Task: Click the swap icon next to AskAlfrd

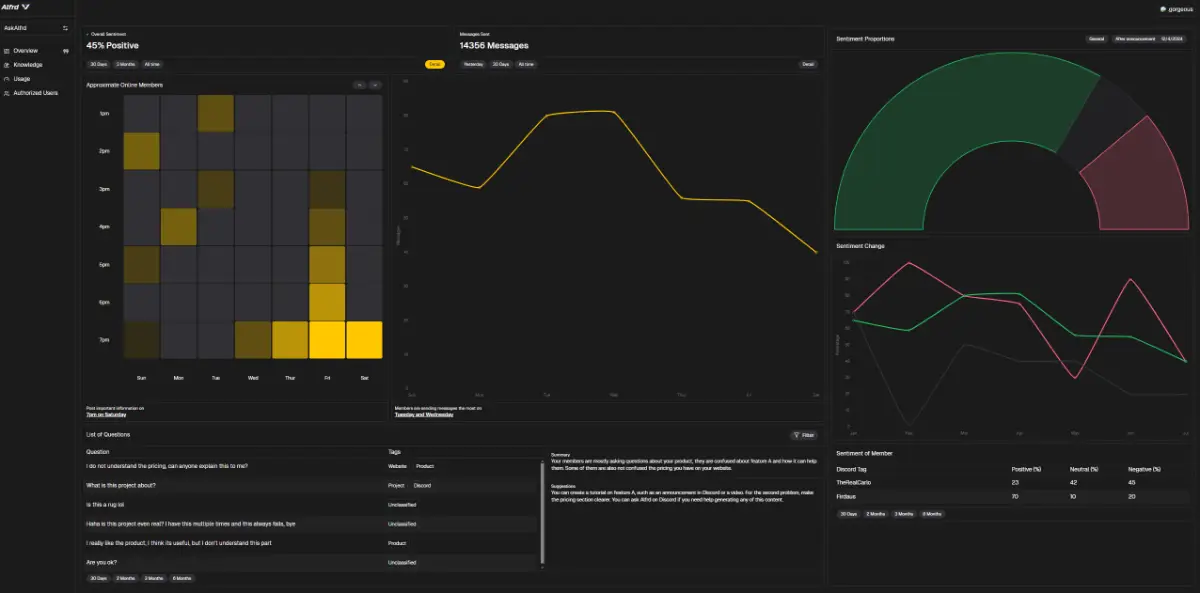Action: coord(66,28)
